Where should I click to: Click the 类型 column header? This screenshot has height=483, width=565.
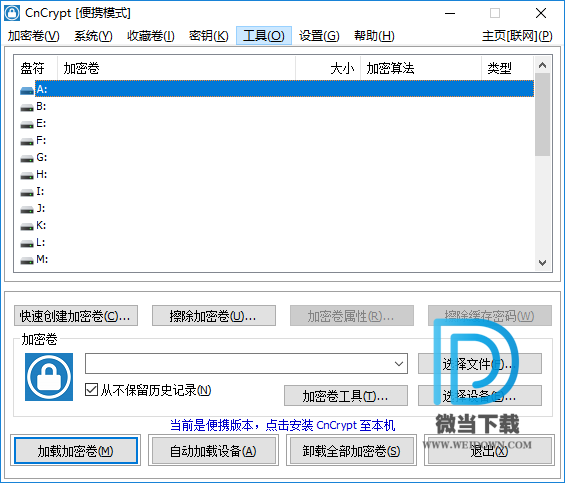point(507,68)
